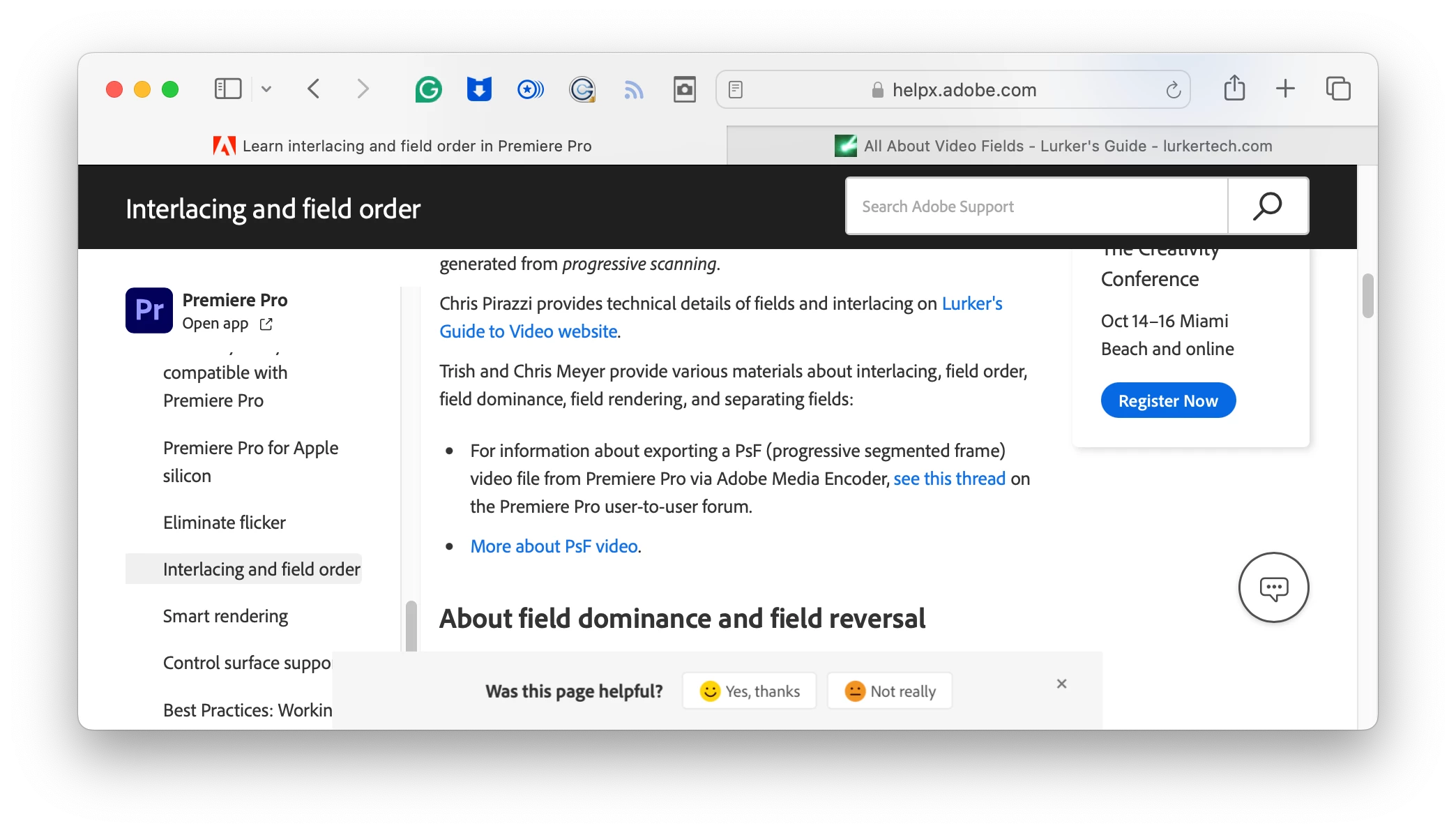Toggle the Safari sidebar
The width and height of the screenshot is (1456, 833).
point(227,89)
